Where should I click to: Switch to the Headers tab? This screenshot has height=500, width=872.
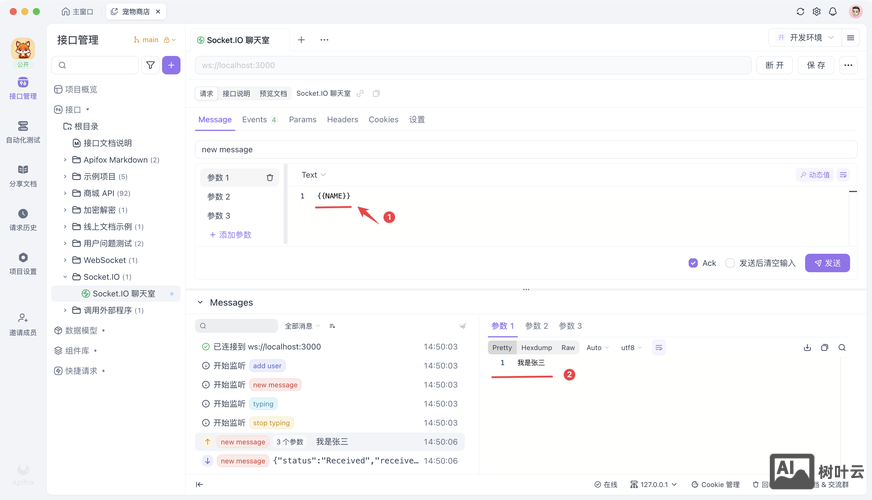(343, 120)
